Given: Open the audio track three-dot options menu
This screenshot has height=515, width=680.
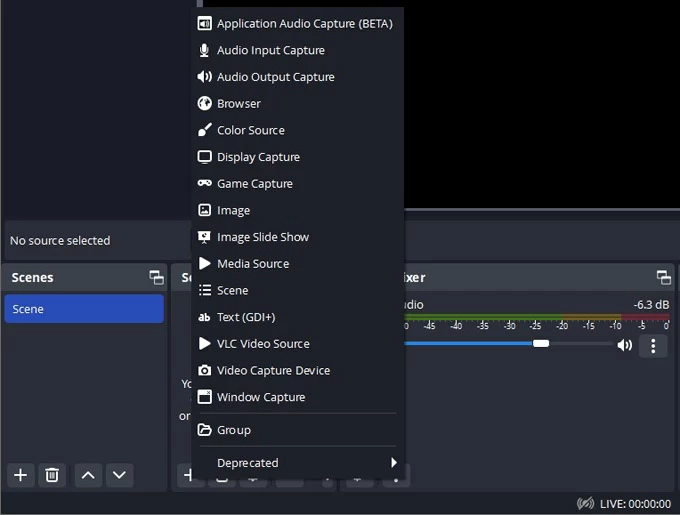Looking at the screenshot, I should (x=653, y=346).
